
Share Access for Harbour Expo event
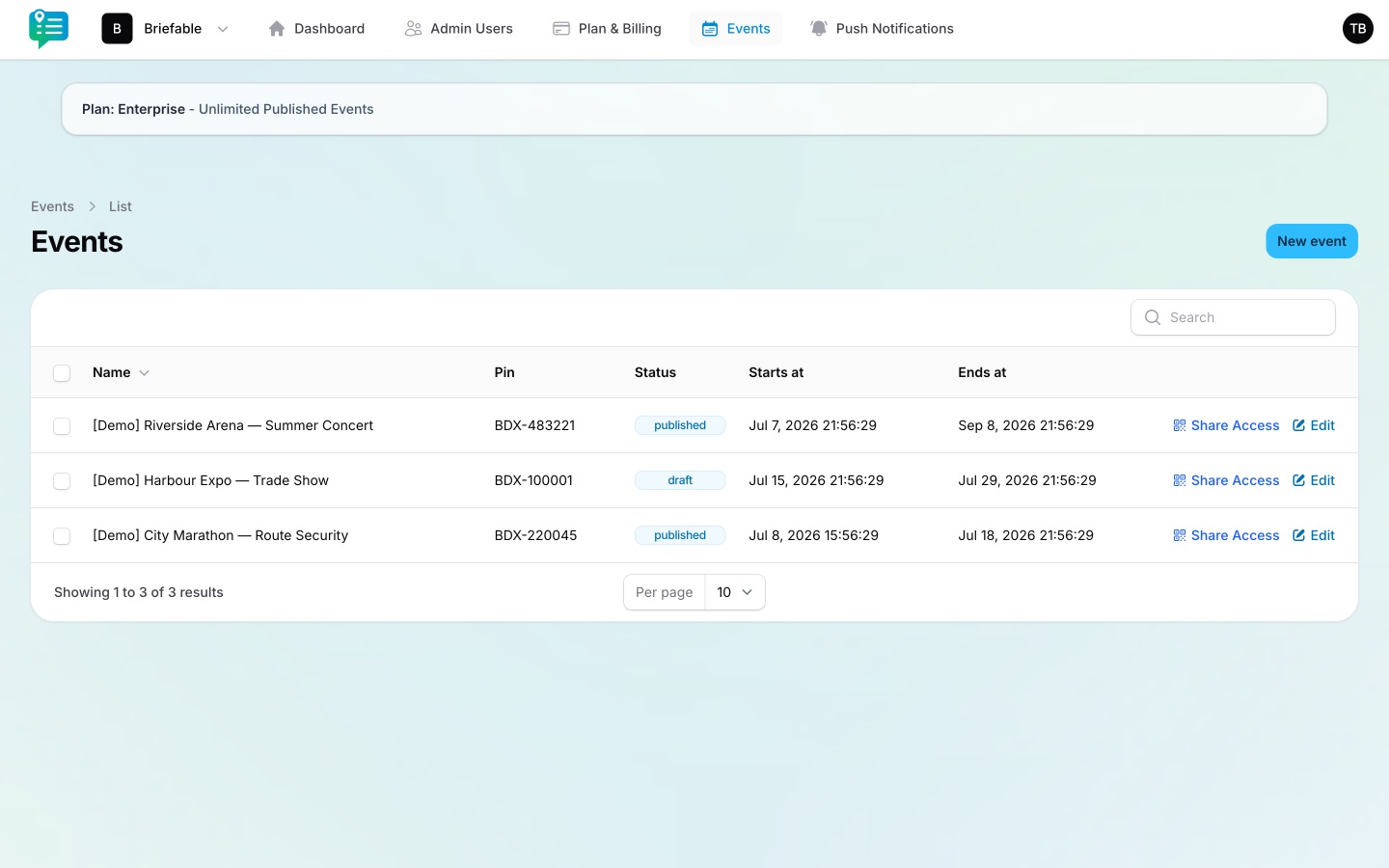(x=1226, y=480)
